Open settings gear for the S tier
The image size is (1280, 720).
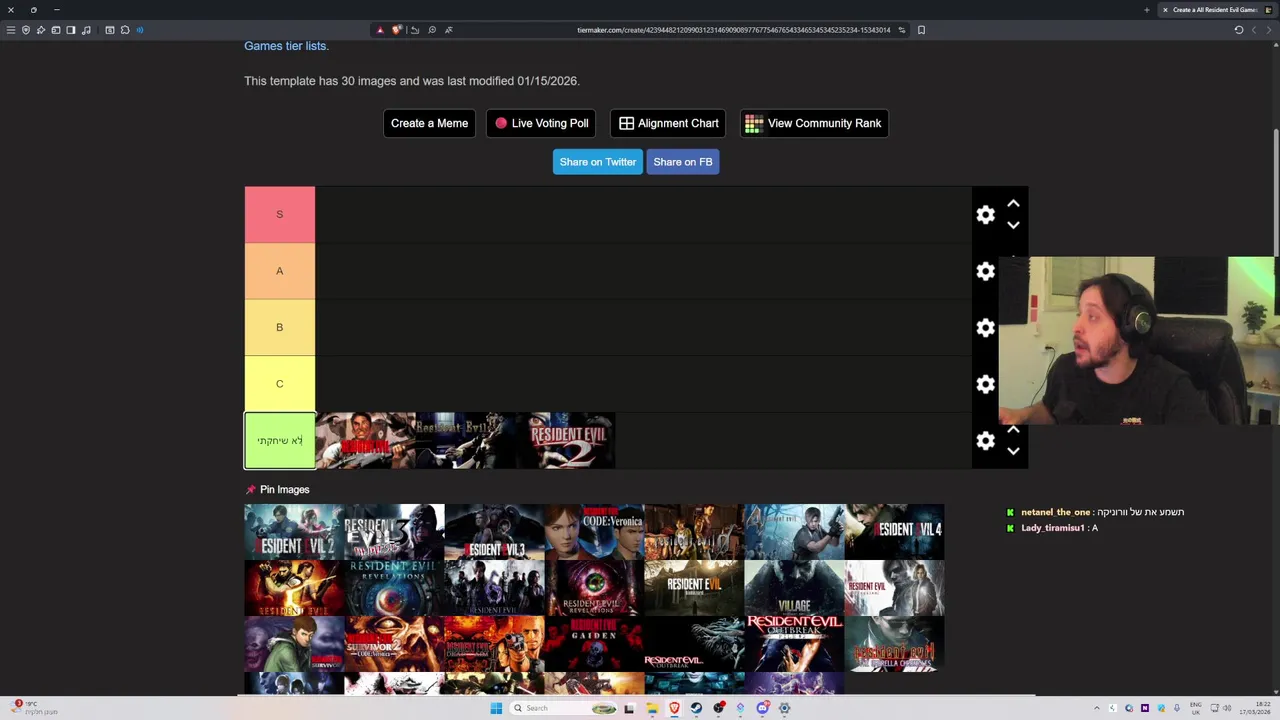(x=986, y=214)
